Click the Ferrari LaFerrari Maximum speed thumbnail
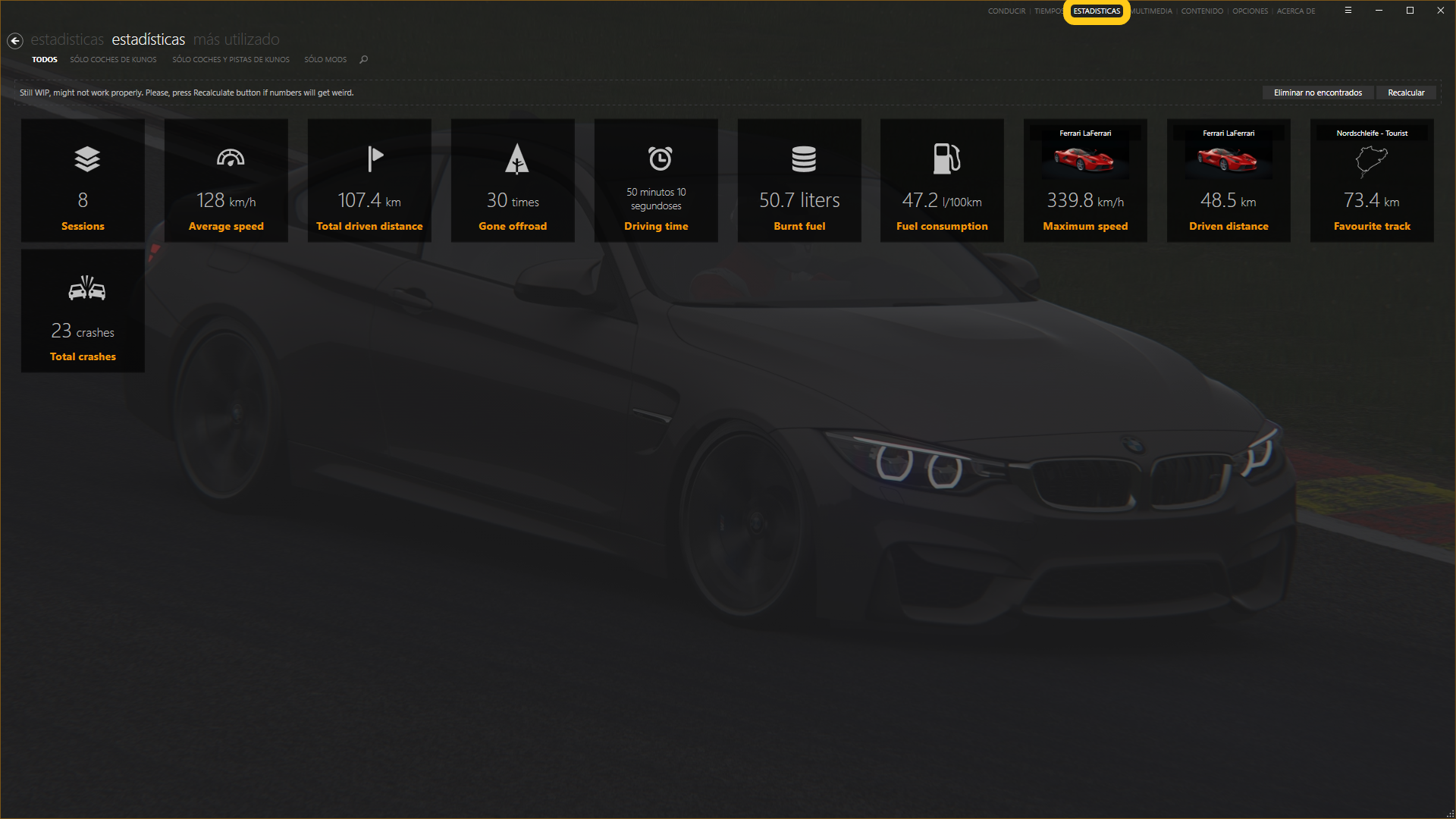Screen dimensions: 1456x819 [x=1084, y=160]
